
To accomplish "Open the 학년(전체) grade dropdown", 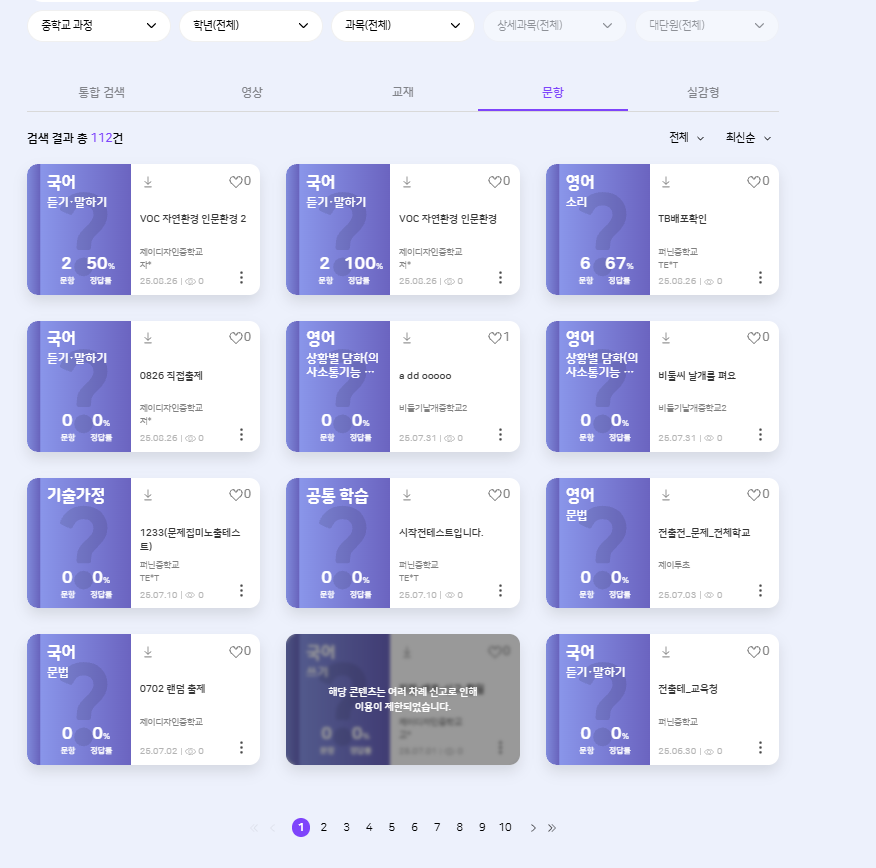I will click(x=250, y=25).
